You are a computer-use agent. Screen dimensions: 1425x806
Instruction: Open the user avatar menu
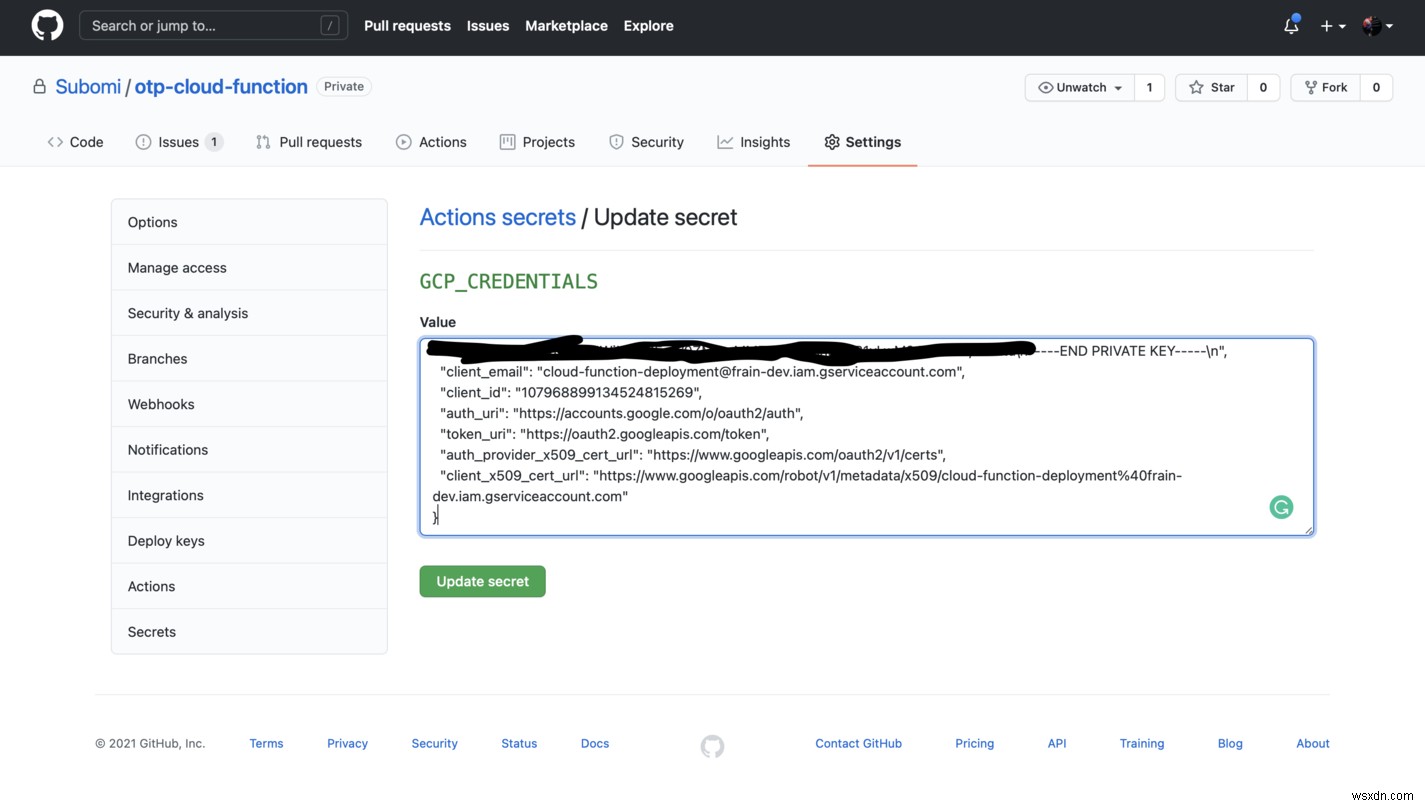pyautogui.click(x=1377, y=26)
